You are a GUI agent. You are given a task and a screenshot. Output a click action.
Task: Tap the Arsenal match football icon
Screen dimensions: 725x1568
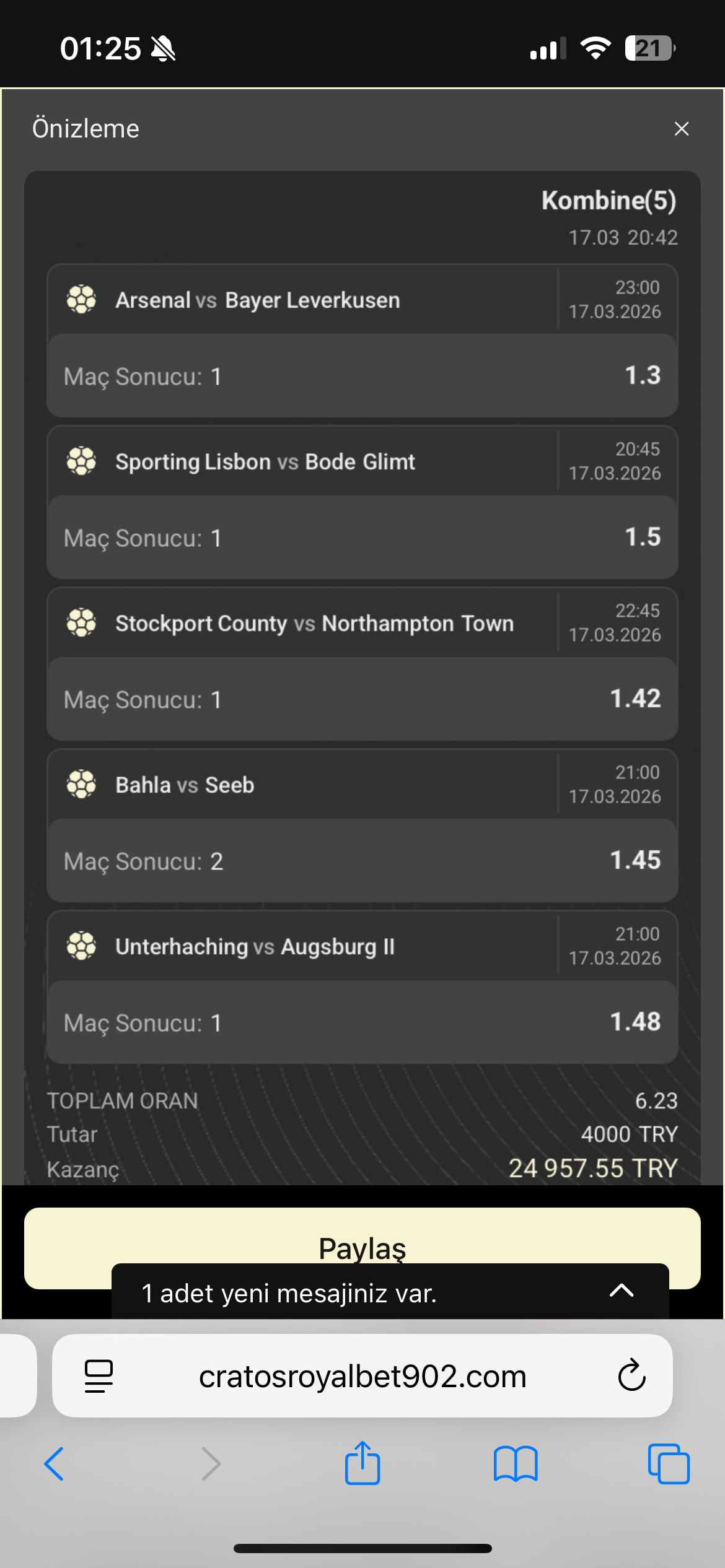point(81,299)
